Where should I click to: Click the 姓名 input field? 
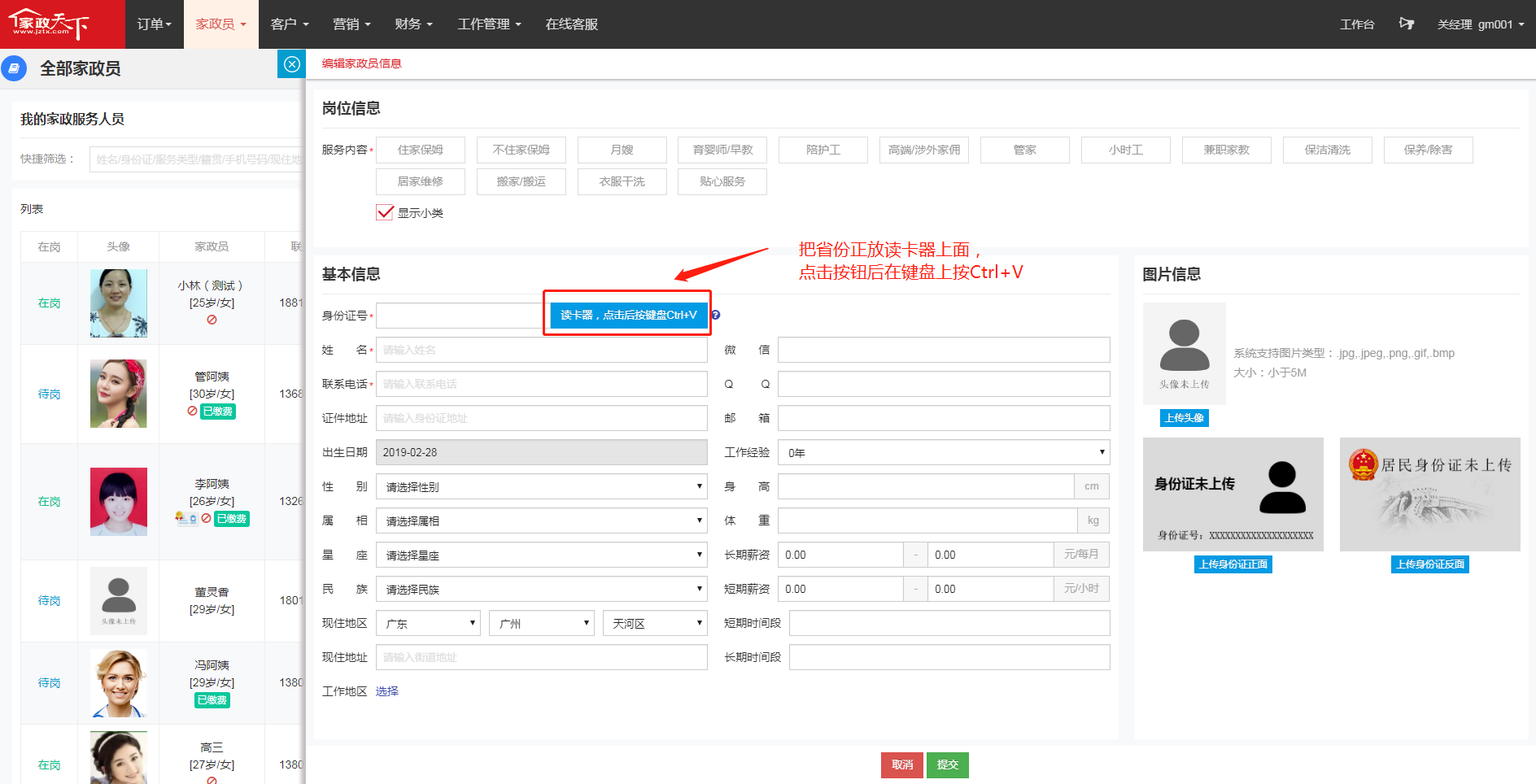pos(542,350)
